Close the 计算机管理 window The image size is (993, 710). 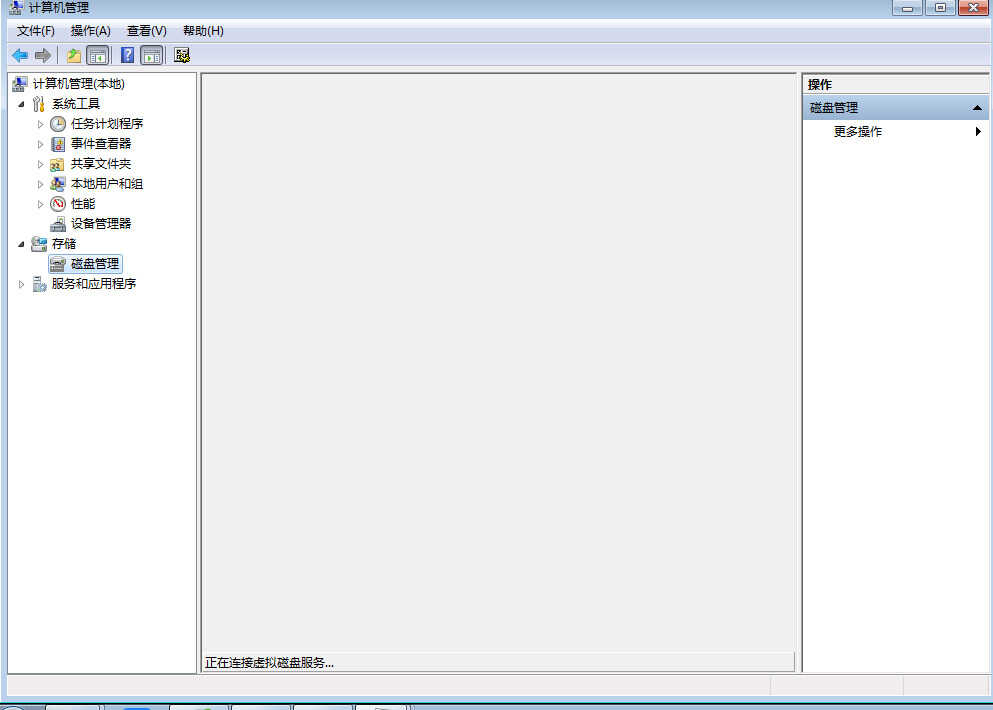coord(974,8)
